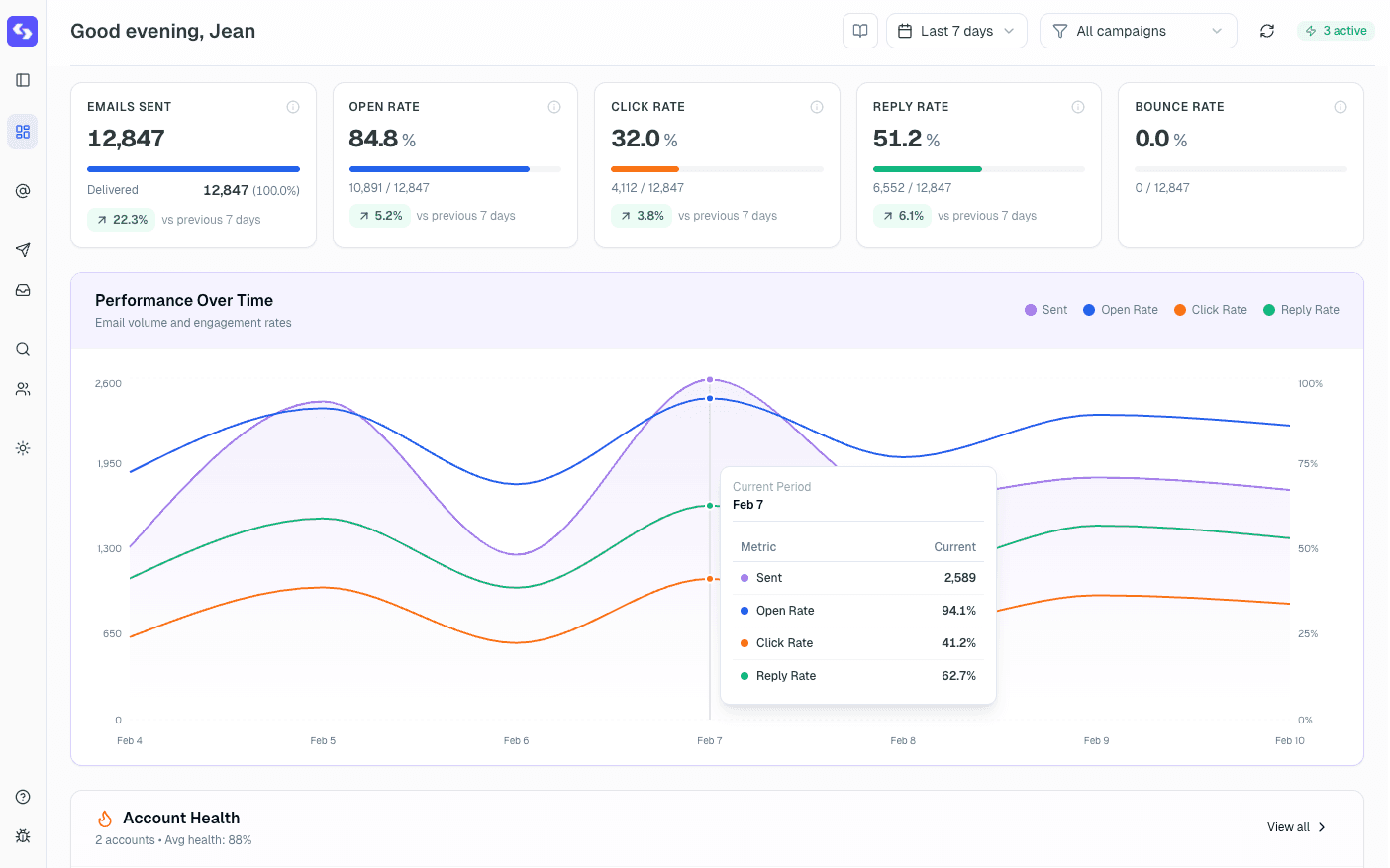The height and width of the screenshot is (868, 1390).
Task: Open the inbox tray icon in sidebar
Action: (22, 289)
